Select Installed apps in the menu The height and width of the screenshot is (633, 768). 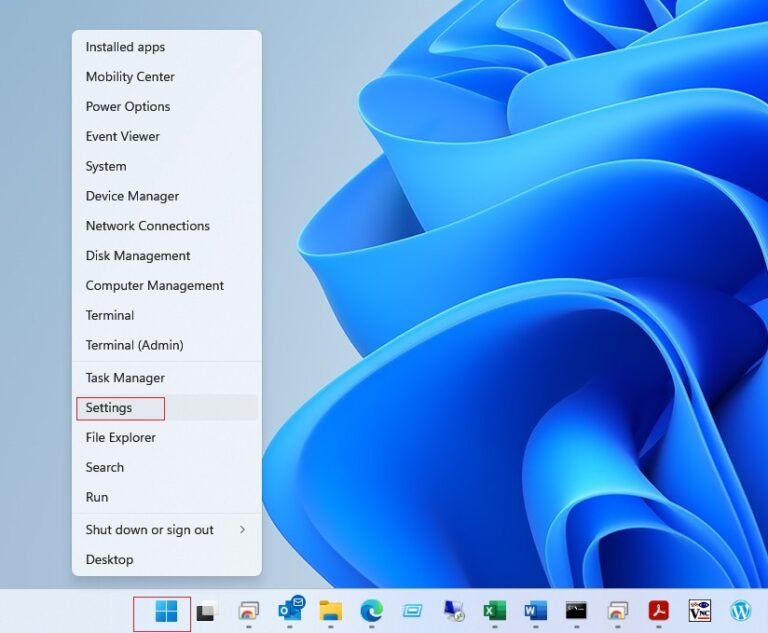click(167, 47)
